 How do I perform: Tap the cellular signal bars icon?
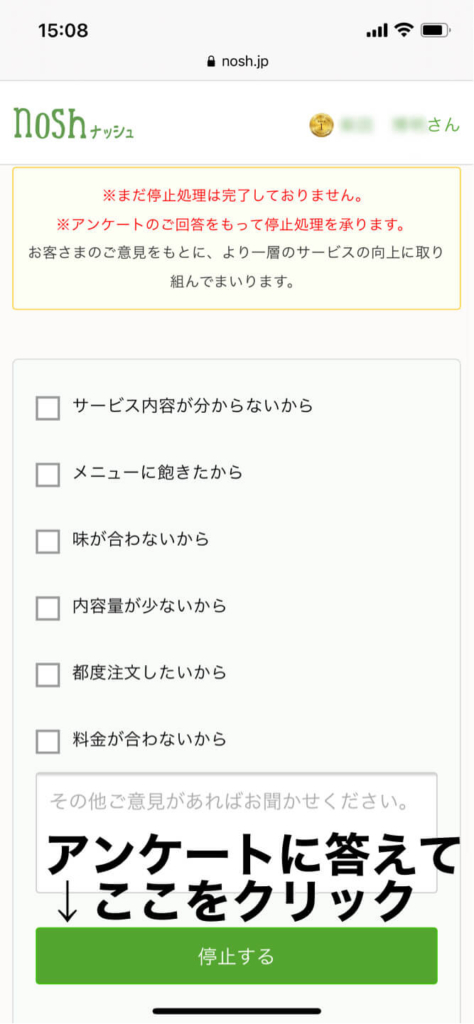[377, 31]
